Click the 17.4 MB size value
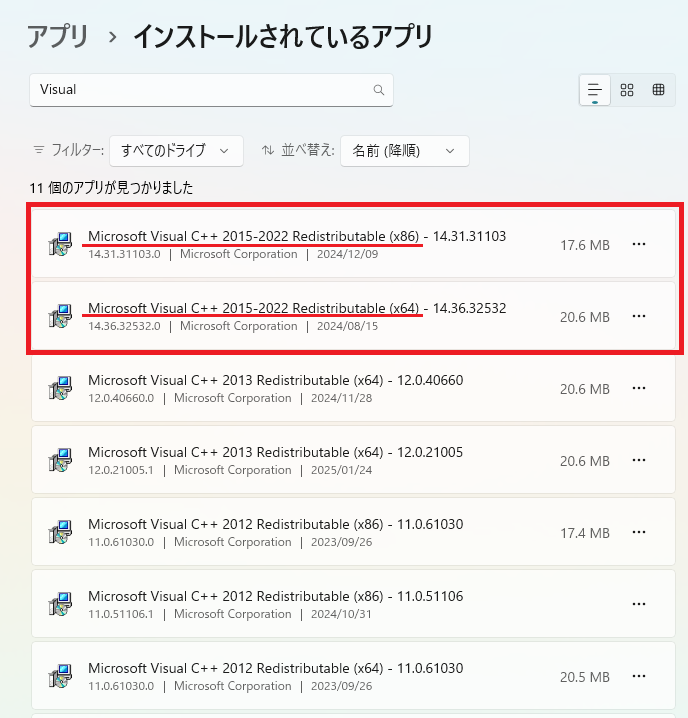This screenshot has height=718, width=688. tap(585, 533)
